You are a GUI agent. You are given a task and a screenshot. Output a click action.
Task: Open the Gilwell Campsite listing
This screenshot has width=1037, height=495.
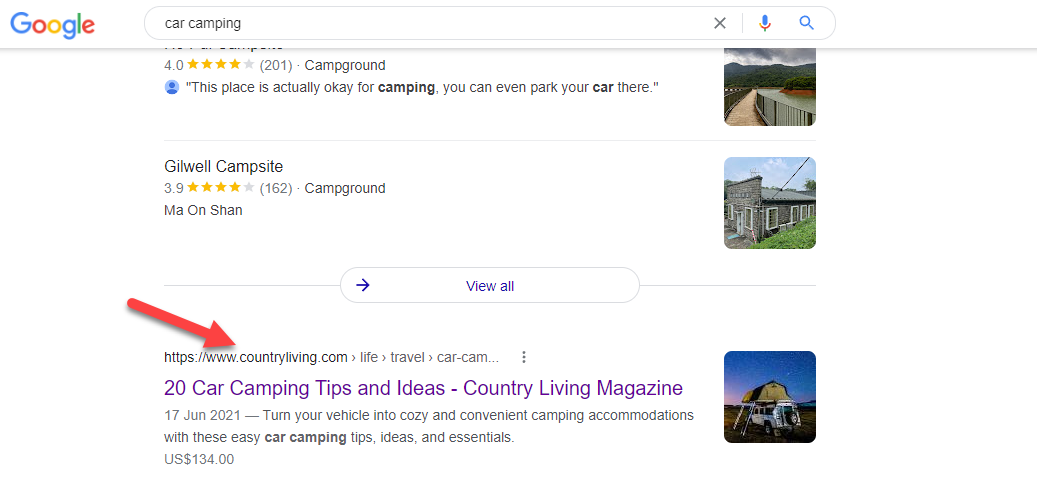pyautogui.click(x=224, y=166)
